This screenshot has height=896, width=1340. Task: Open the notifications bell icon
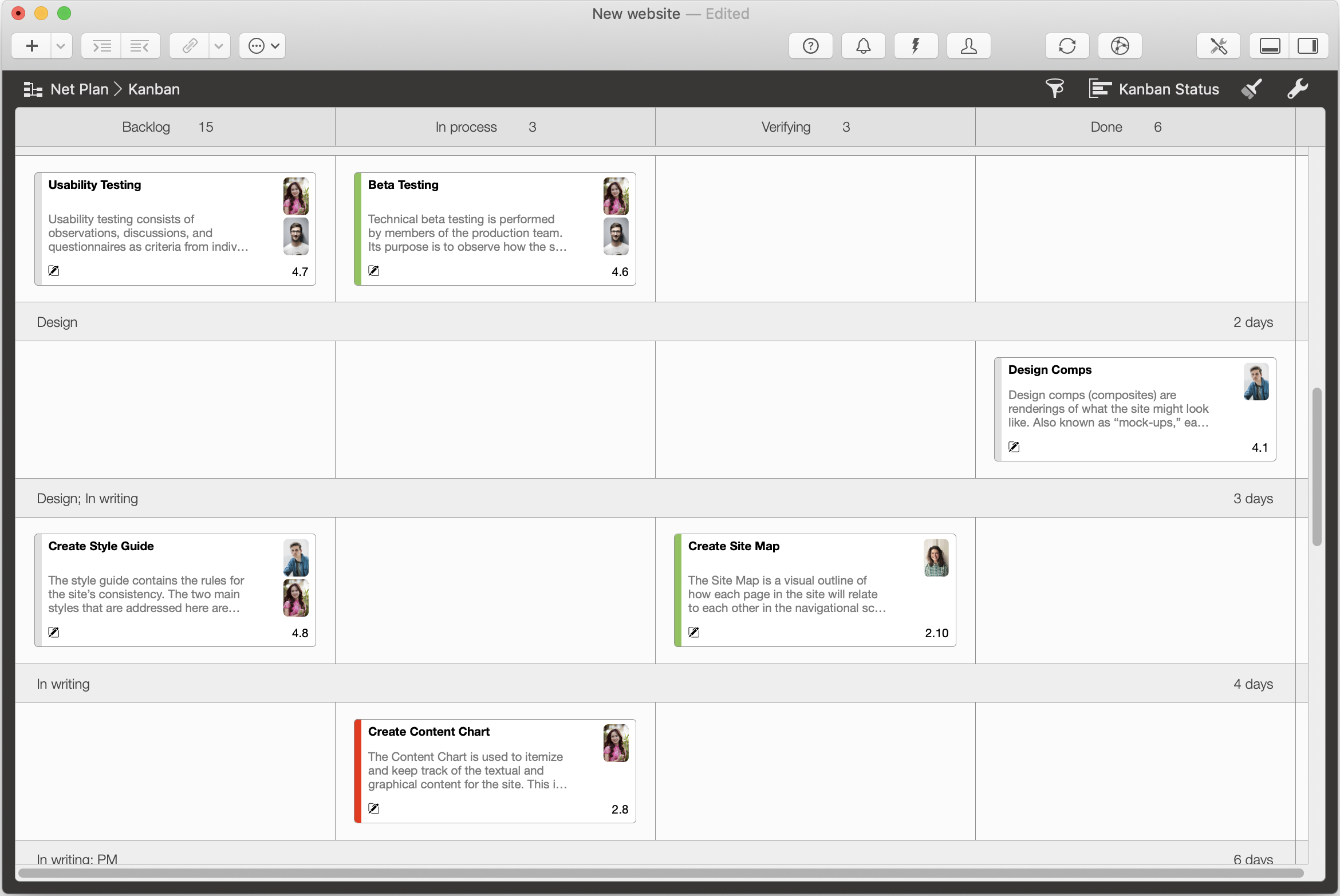(x=863, y=46)
